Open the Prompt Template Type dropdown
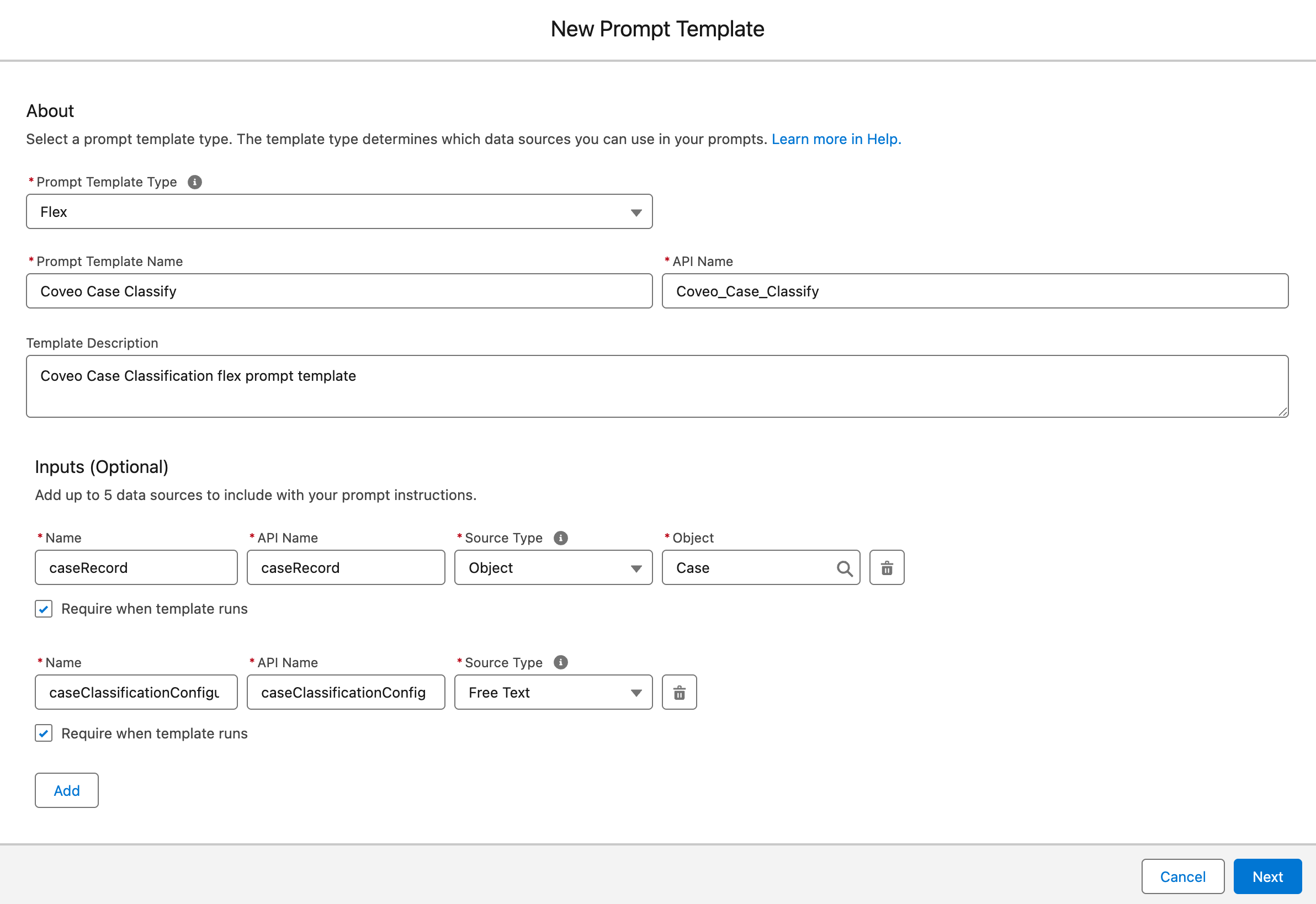Viewport: 1316px width, 904px height. click(339, 212)
